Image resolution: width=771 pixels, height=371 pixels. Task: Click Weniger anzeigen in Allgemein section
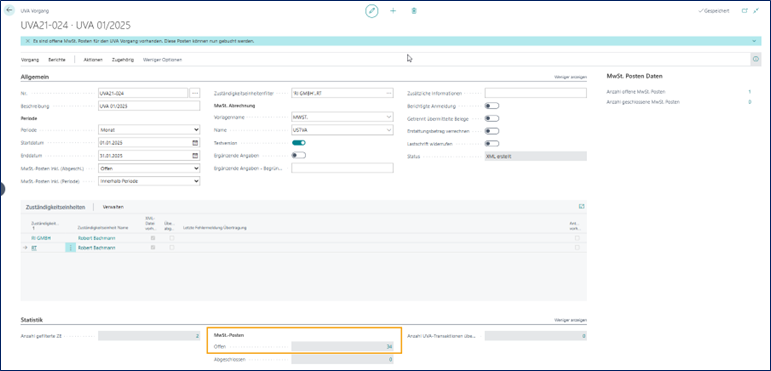(x=570, y=77)
